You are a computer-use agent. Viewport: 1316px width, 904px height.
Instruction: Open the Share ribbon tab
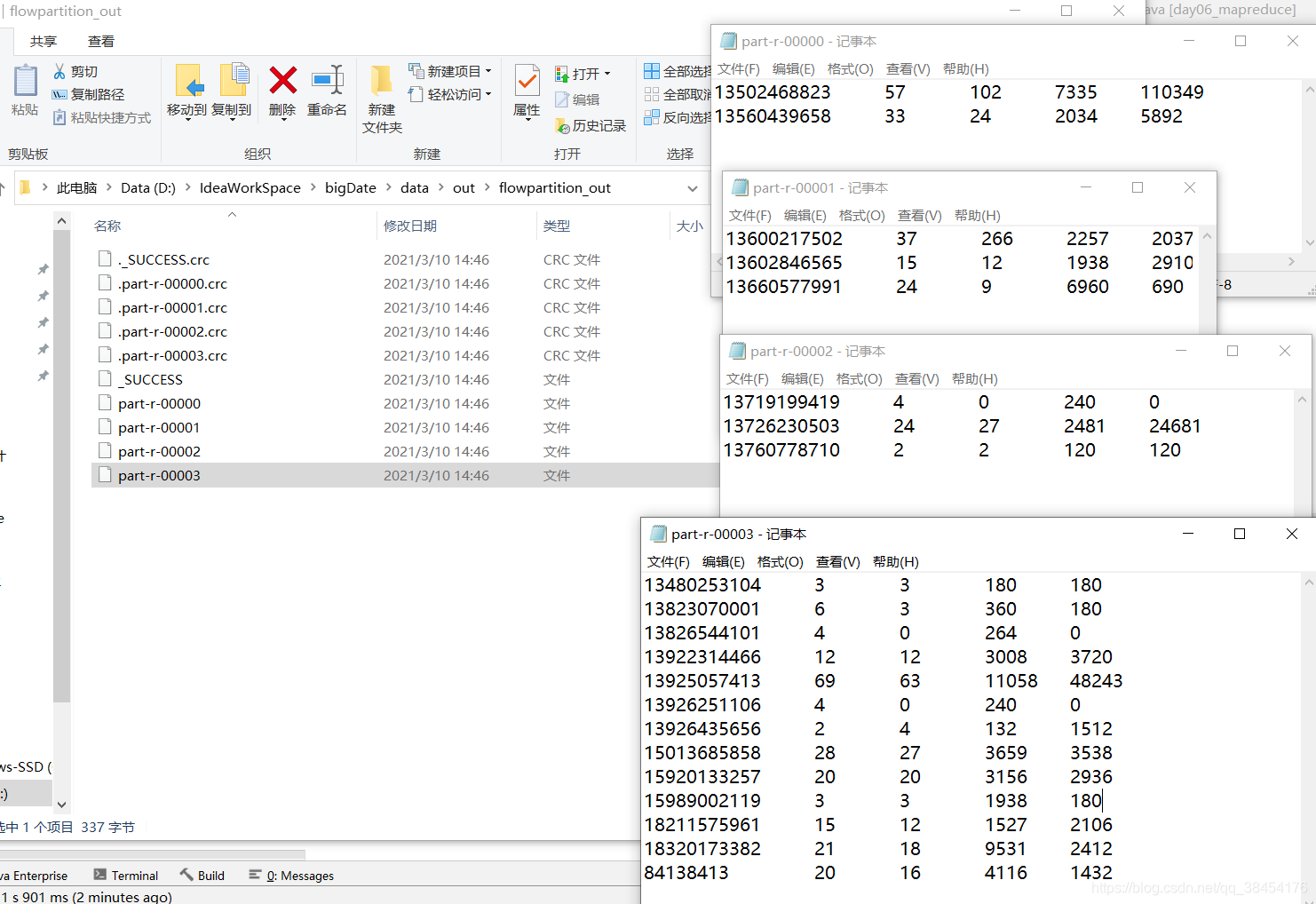(43, 42)
